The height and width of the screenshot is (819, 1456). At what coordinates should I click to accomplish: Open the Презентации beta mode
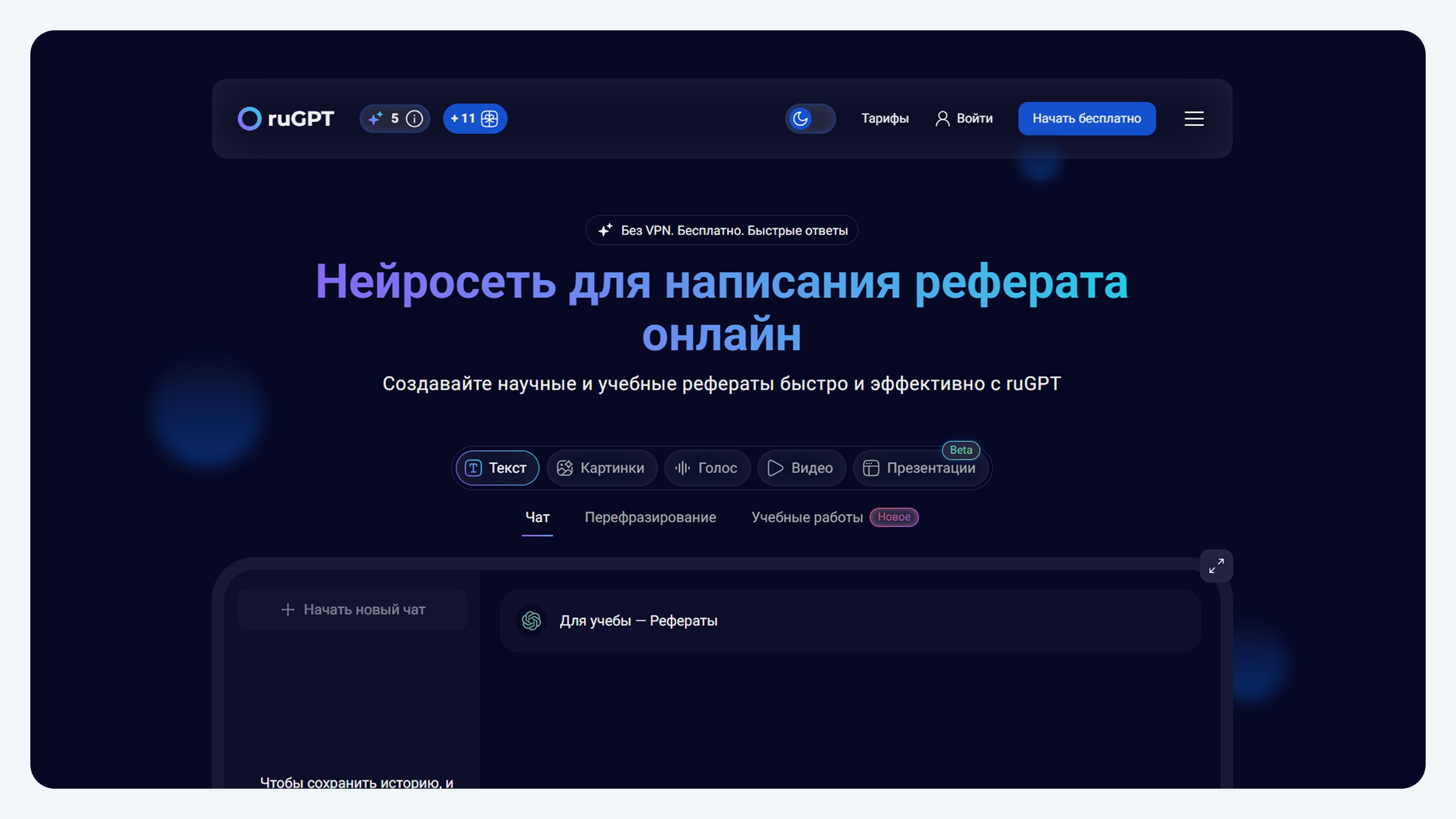point(919,468)
